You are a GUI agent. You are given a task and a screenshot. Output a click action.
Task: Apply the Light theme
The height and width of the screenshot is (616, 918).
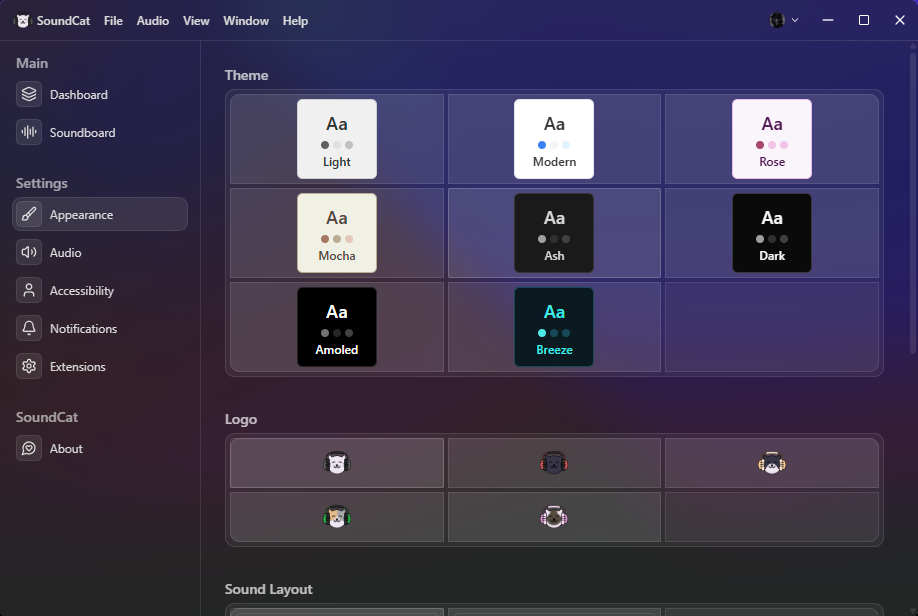click(337, 139)
